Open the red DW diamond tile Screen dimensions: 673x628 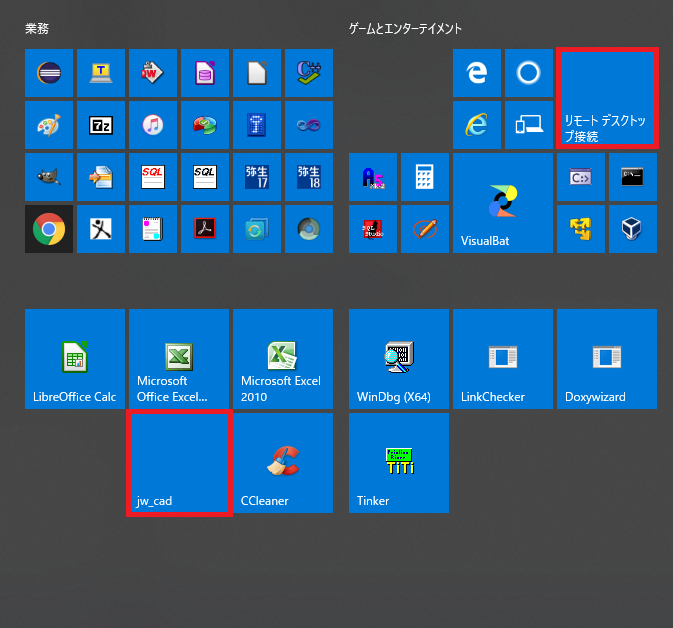(x=153, y=73)
